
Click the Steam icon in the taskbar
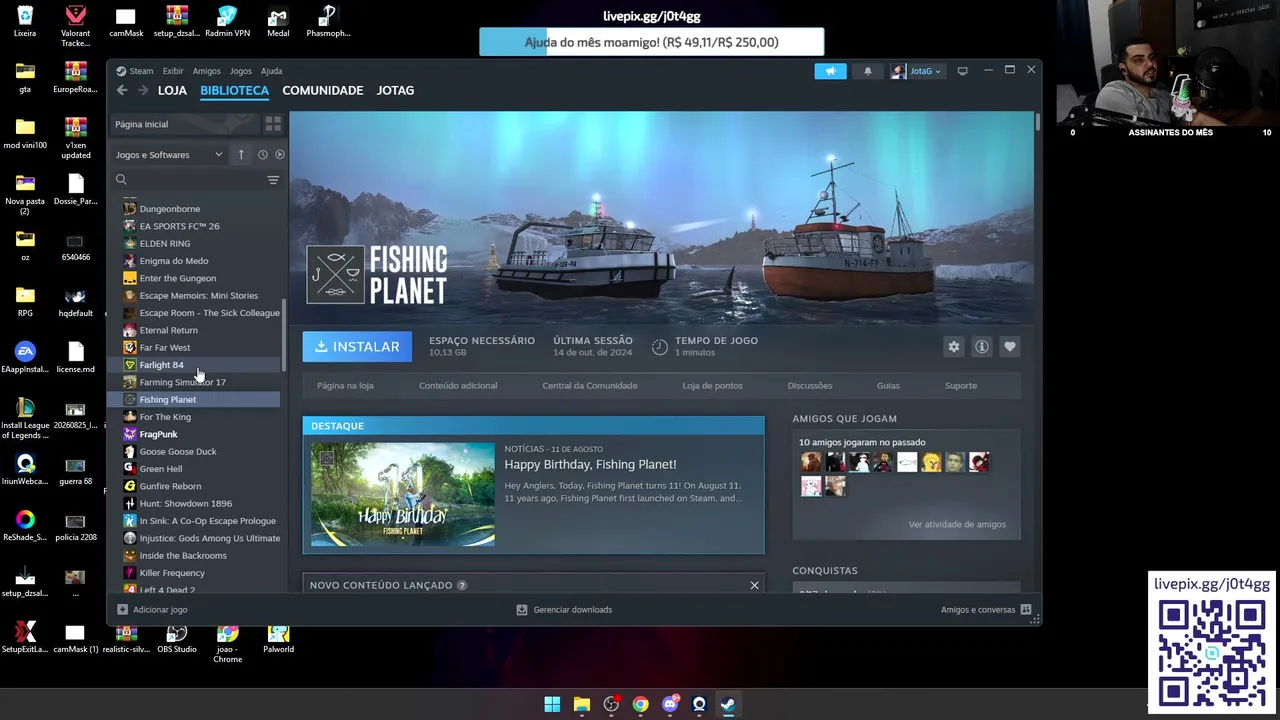pyautogui.click(x=728, y=704)
